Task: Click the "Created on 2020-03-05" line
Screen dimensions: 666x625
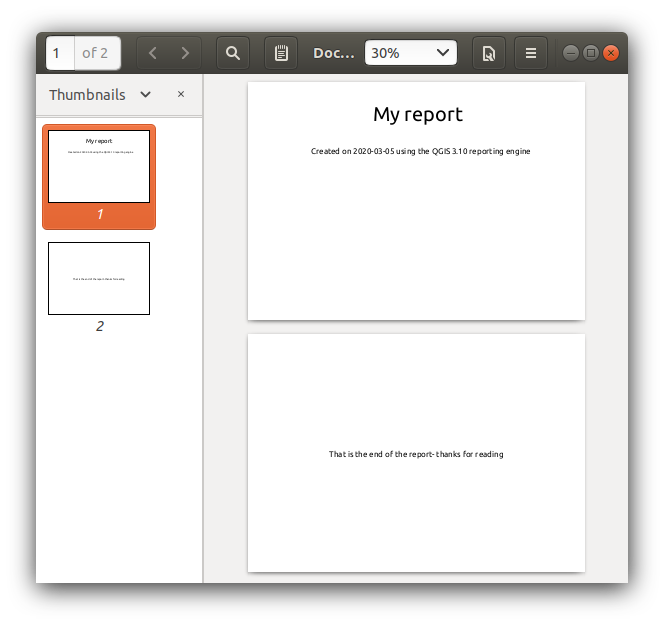Action: point(420,151)
